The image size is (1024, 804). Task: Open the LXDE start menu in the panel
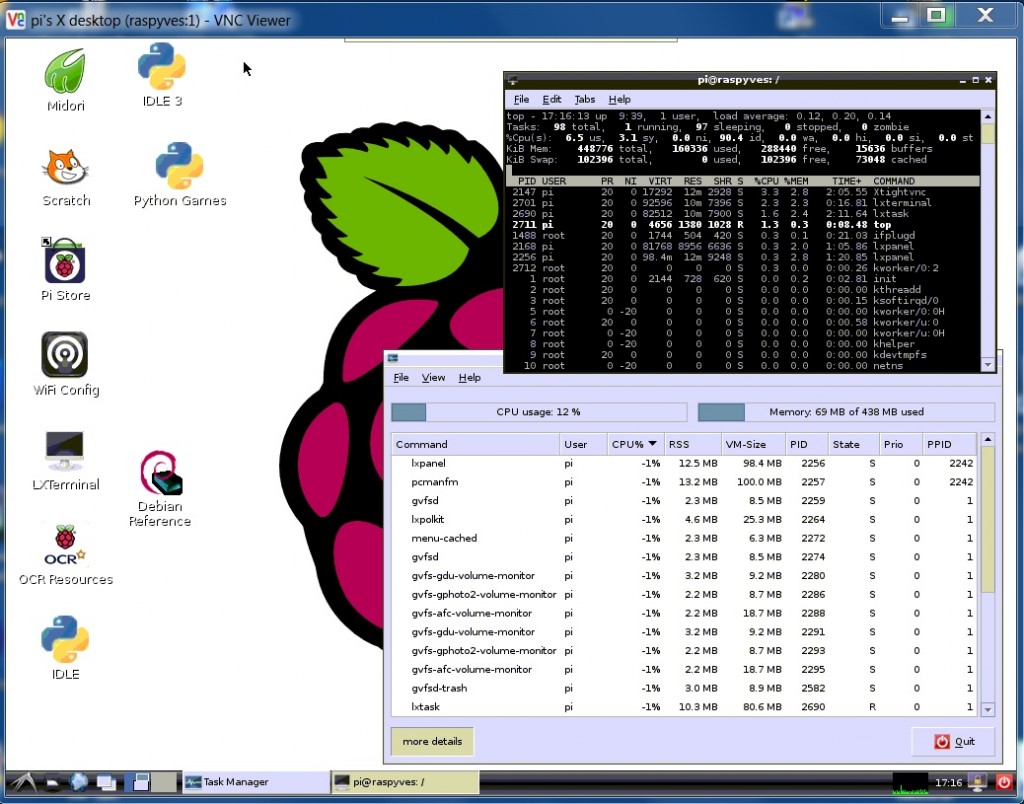pos(23,781)
